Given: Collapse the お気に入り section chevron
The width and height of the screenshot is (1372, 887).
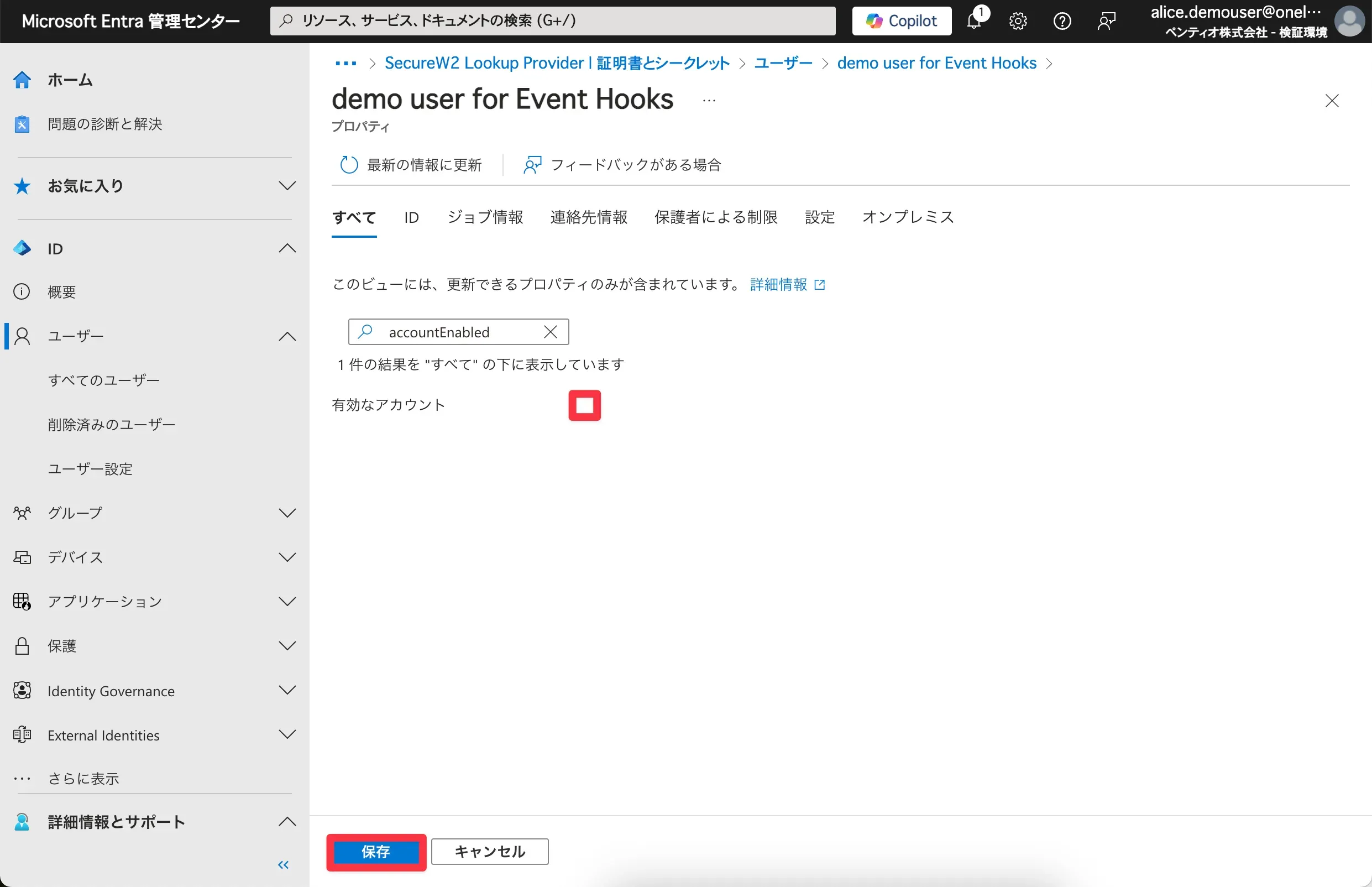Looking at the screenshot, I should coord(287,185).
